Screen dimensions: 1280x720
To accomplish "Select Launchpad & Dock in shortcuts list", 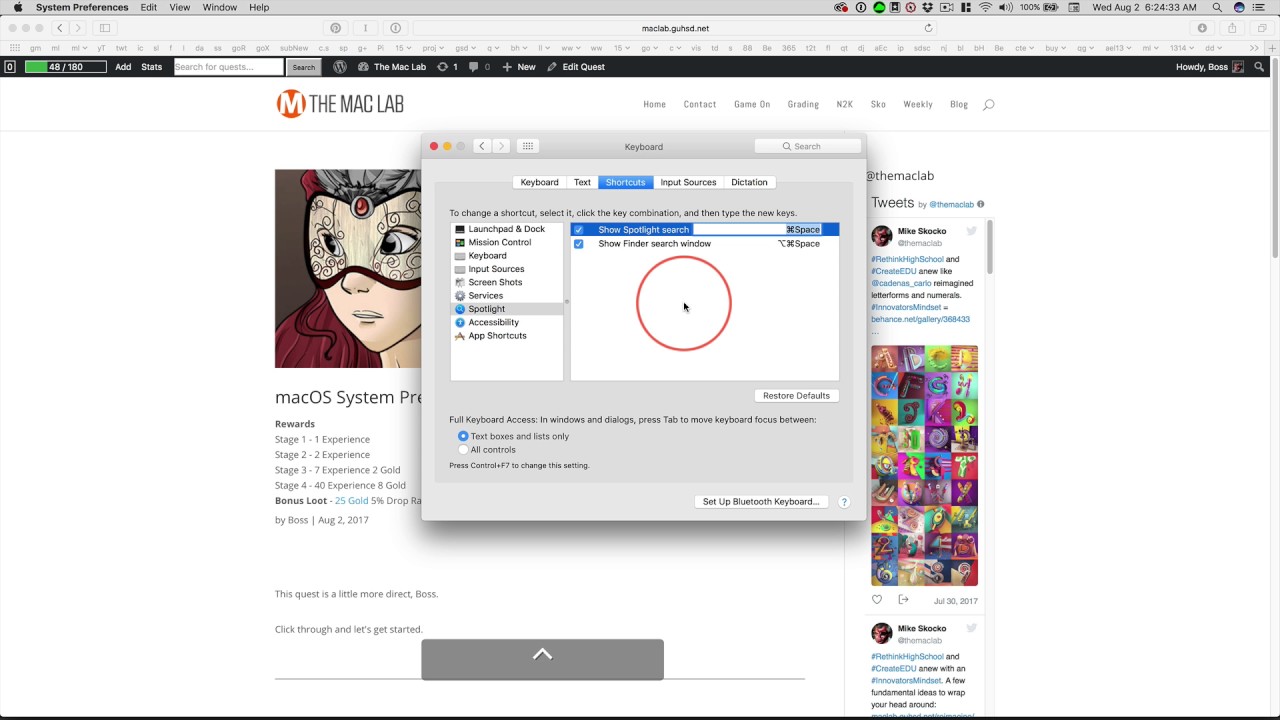I will pos(507,229).
